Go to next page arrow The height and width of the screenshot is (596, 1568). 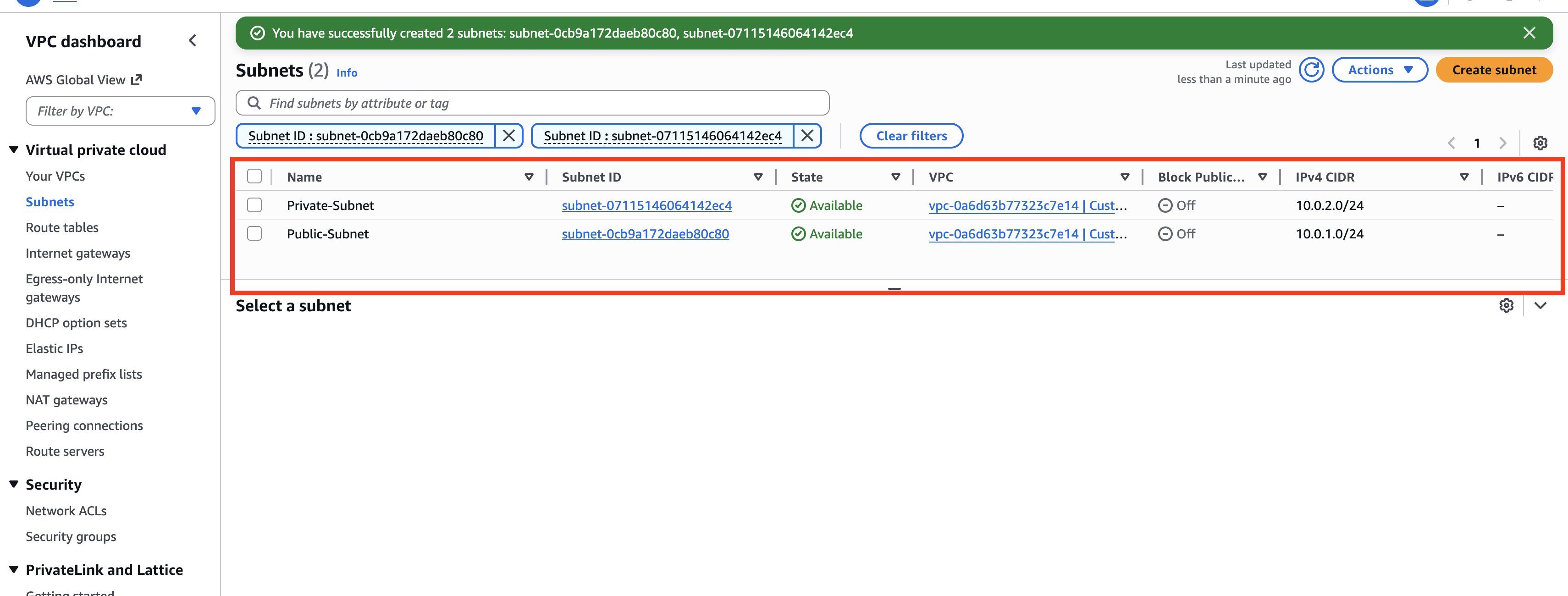[1503, 143]
